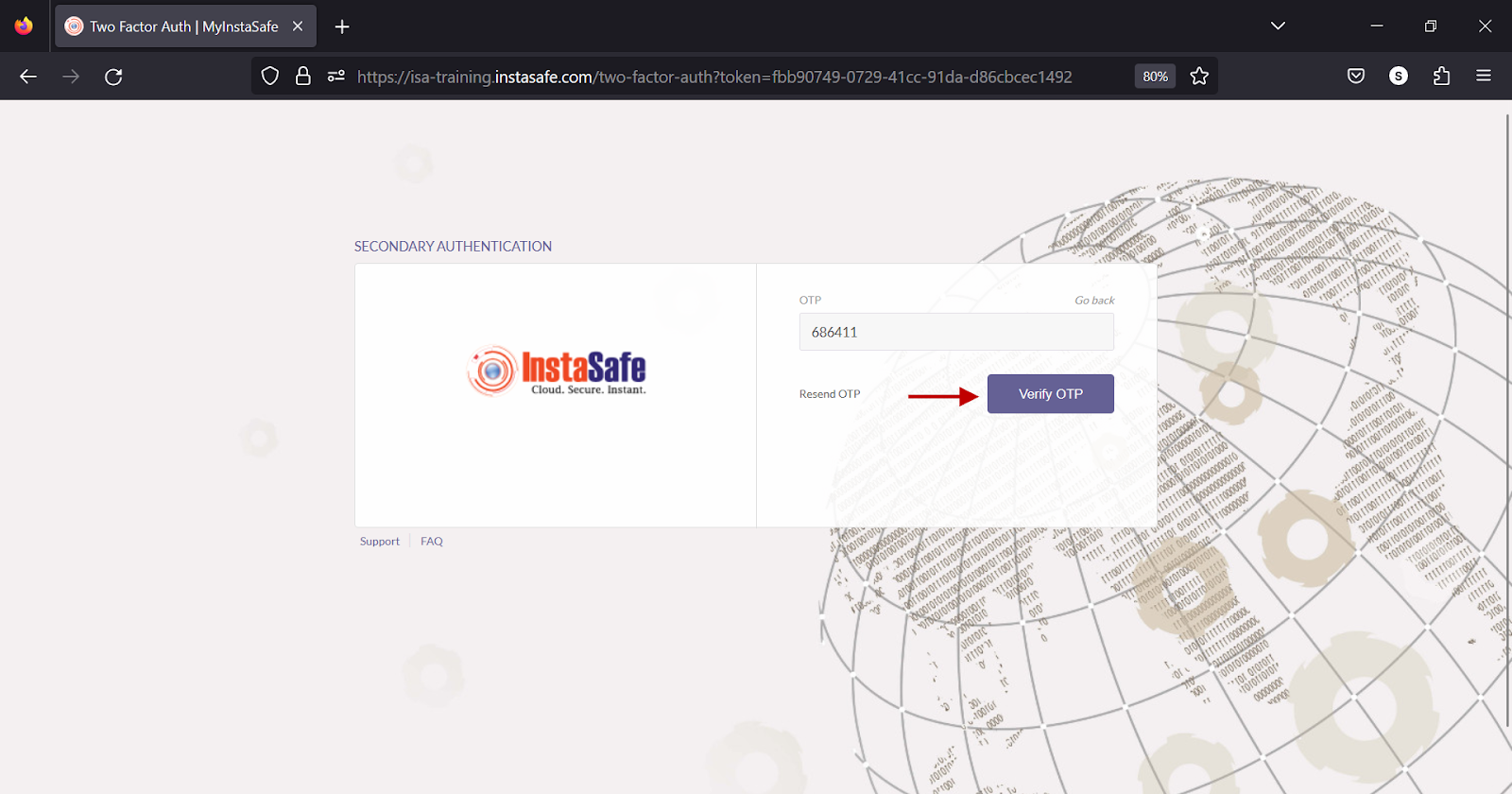Image resolution: width=1512 pixels, height=794 pixels.
Task: Open the Save to Pocket icon
Action: coord(1356,77)
